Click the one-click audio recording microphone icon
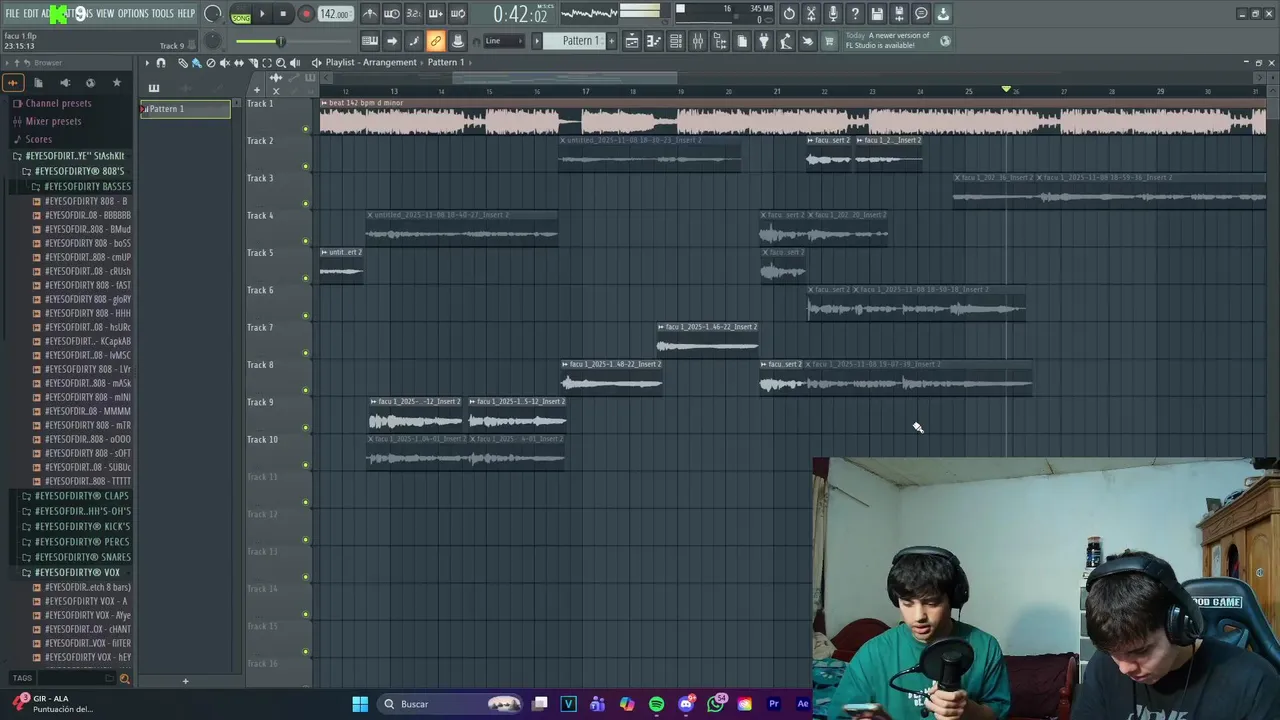1280x720 pixels. 833,14
